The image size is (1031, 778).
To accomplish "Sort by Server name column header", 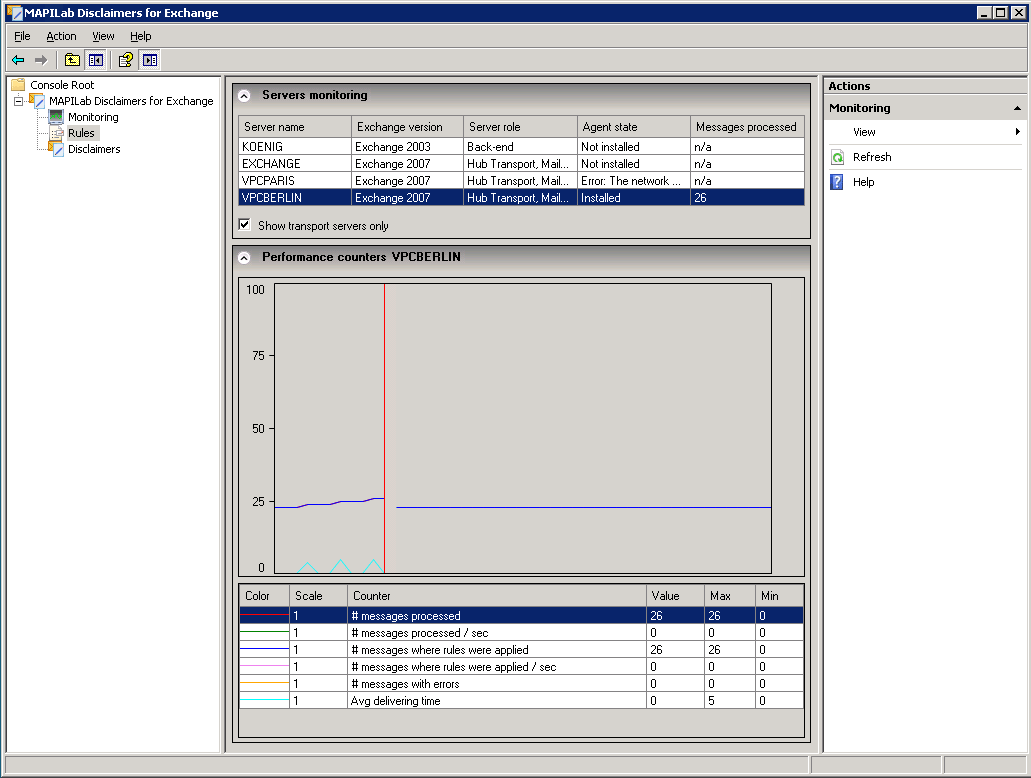I will 295,127.
